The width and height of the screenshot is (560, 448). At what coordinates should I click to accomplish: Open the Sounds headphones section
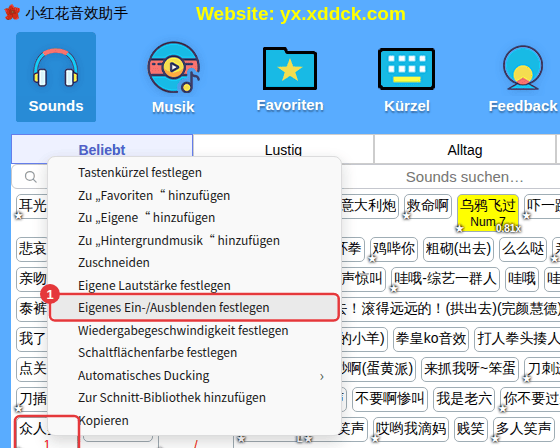click(x=56, y=77)
